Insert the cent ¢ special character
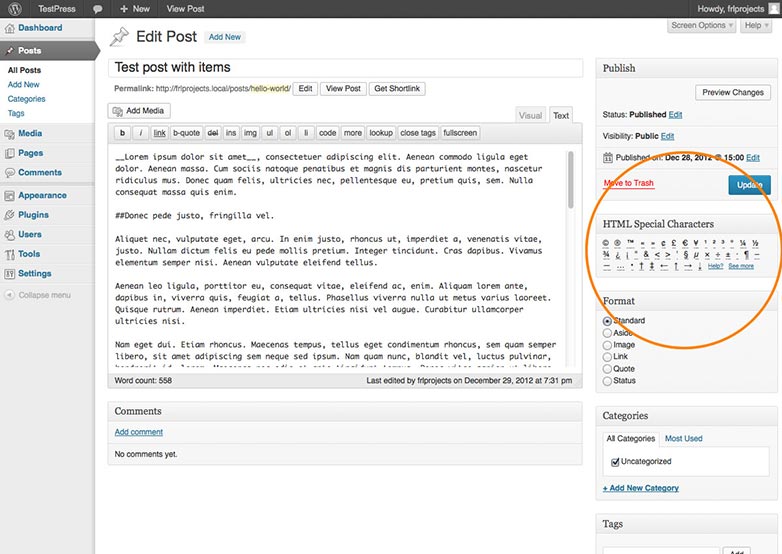 tap(663, 243)
